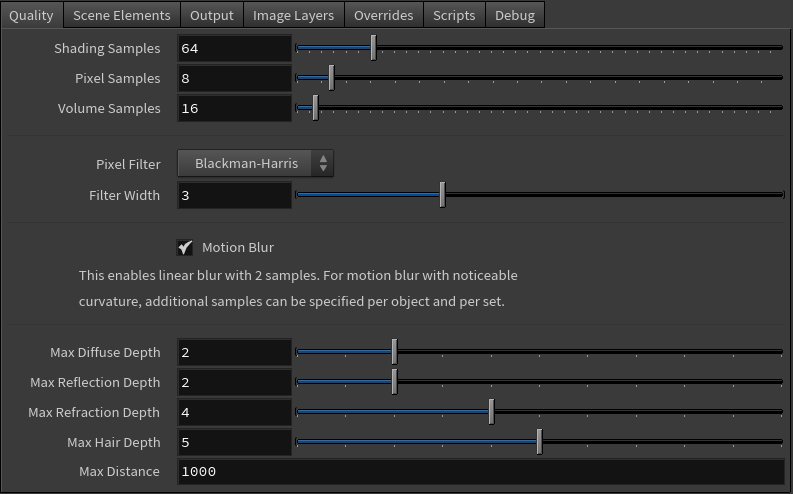793x494 pixels.
Task: Focus the Max Distance input field
Action: [x=480, y=471]
